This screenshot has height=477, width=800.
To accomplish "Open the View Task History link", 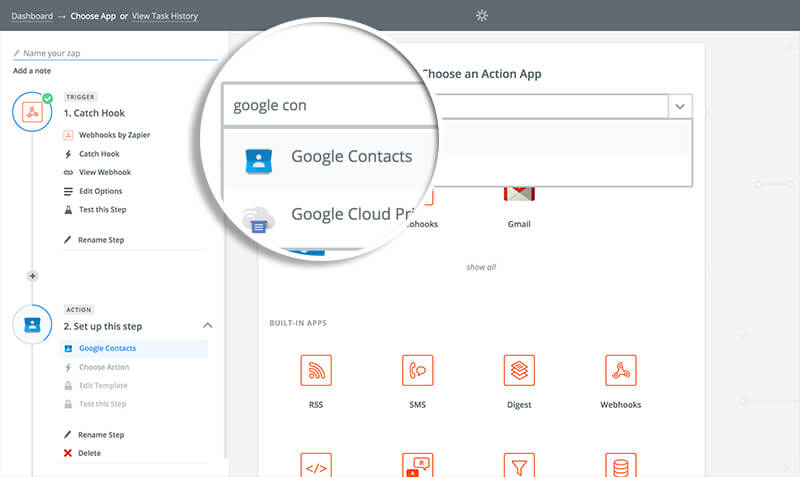I will point(165,16).
